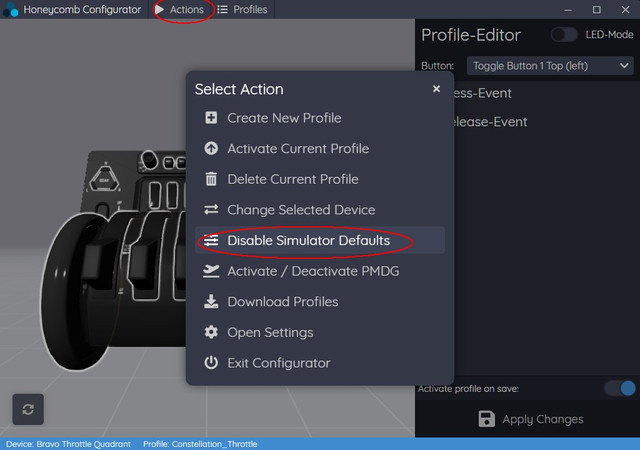Click the sliders icon for Disable Simulator Defaults
The width and height of the screenshot is (640, 450).
click(x=211, y=240)
